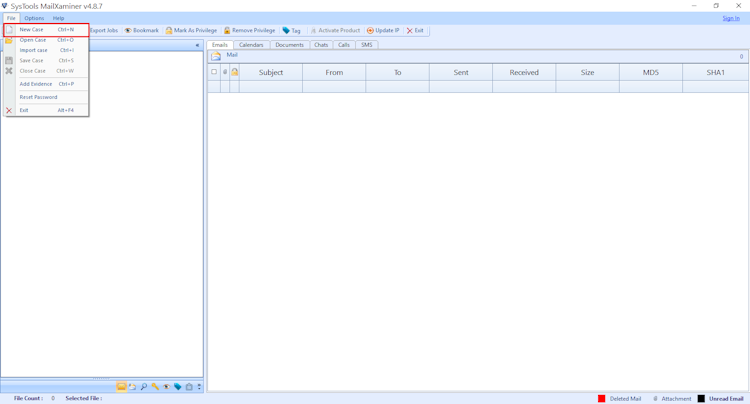Sort by the Received column header
Screen dimensions: 750x404
pos(524,73)
